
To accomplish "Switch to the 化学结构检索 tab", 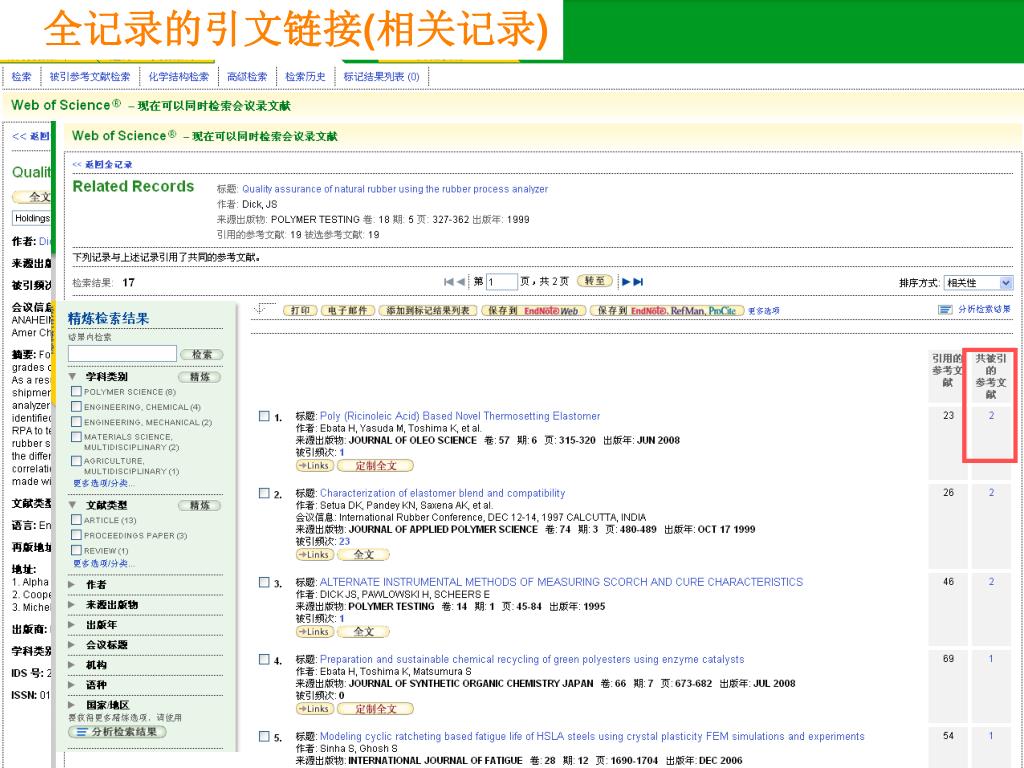I will (x=179, y=76).
